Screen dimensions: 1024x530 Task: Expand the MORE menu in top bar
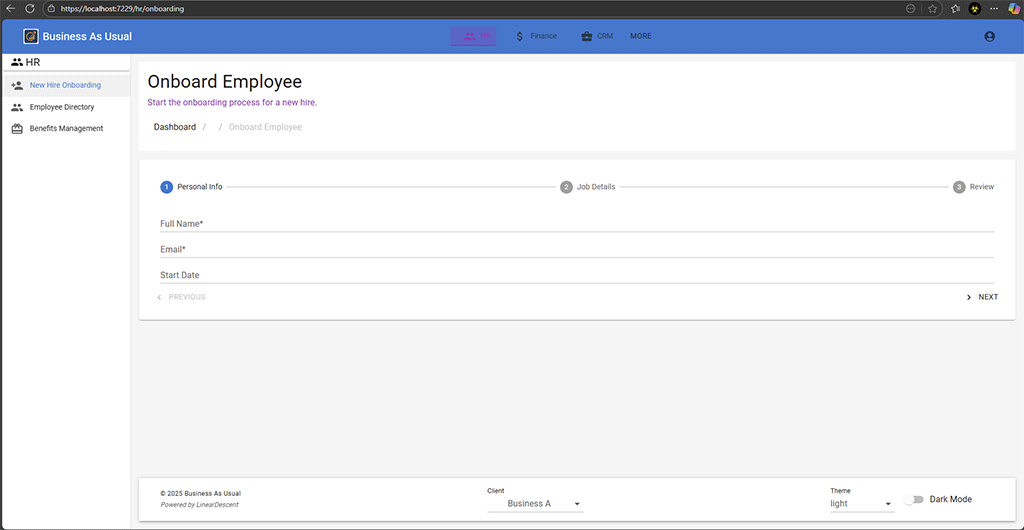[640, 36]
